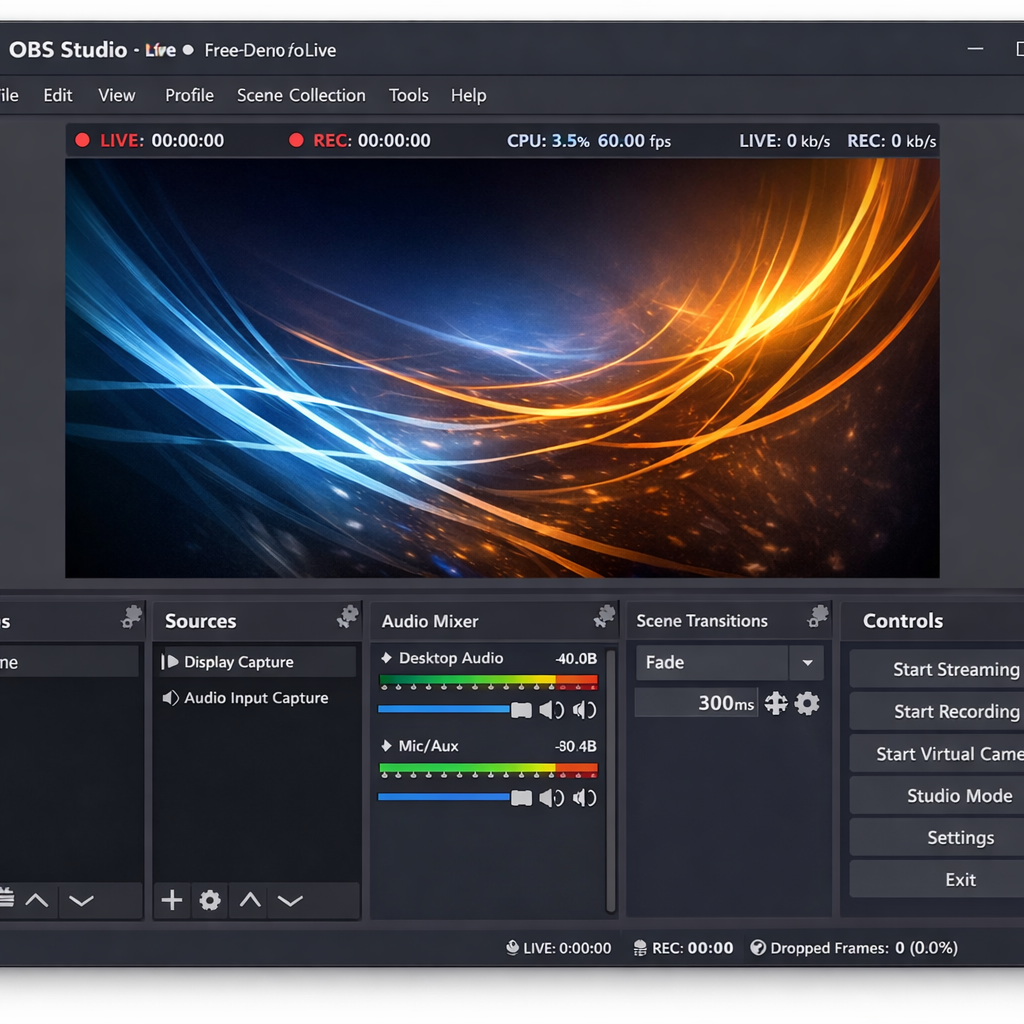The height and width of the screenshot is (1024, 1024).
Task: Click the Audio Mixer panel header gear icon
Action: pos(604,617)
